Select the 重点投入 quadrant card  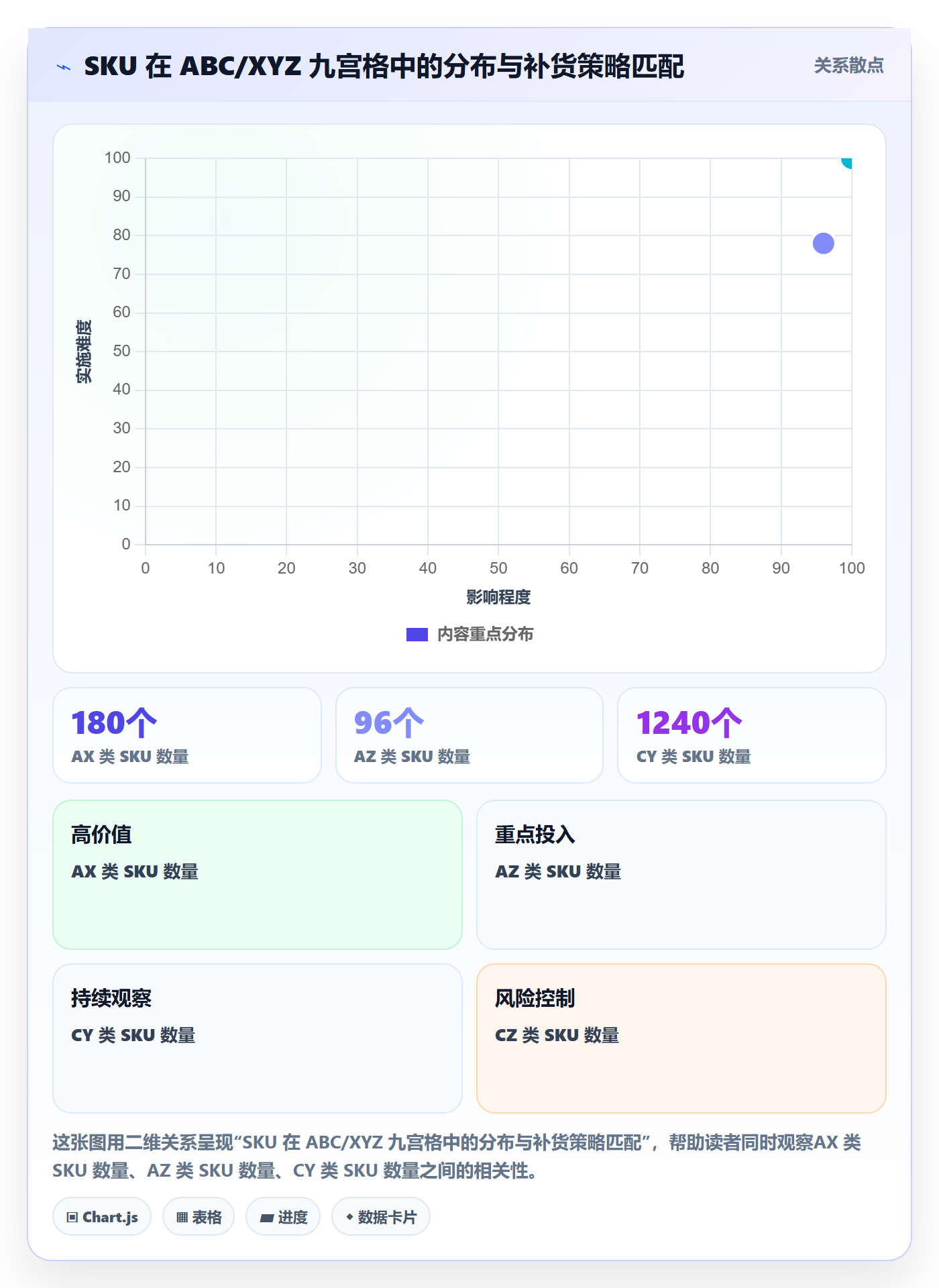(x=681, y=875)
